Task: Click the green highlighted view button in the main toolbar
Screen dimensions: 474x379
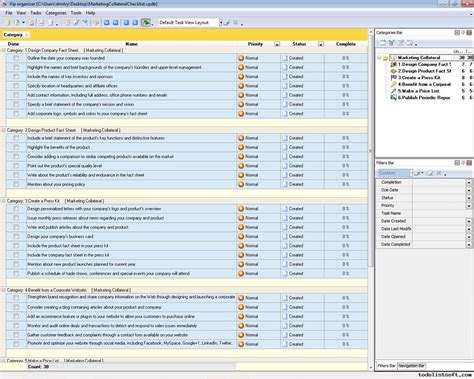Action: pos(146,23)
